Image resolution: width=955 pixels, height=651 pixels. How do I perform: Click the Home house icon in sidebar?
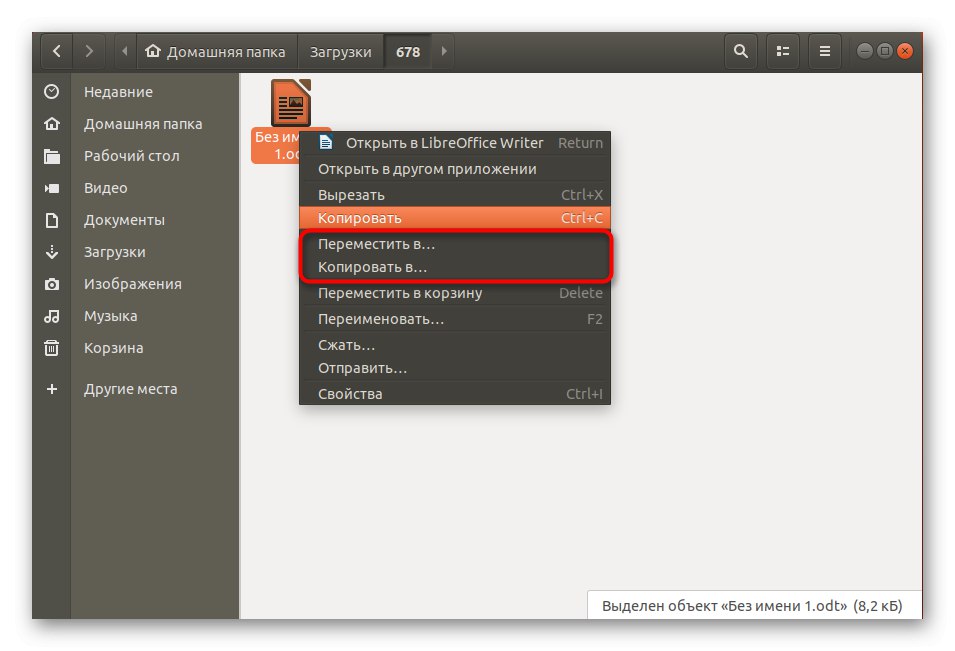(x=52, y=124)
